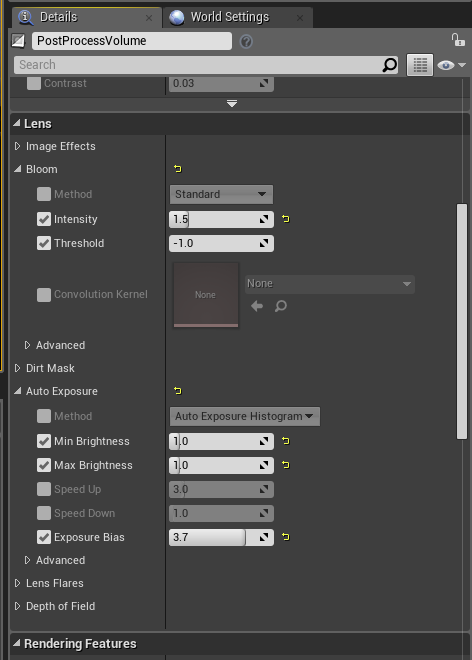
Task: Click the magnifier icon in the Search box
Action: click(389, 65)
